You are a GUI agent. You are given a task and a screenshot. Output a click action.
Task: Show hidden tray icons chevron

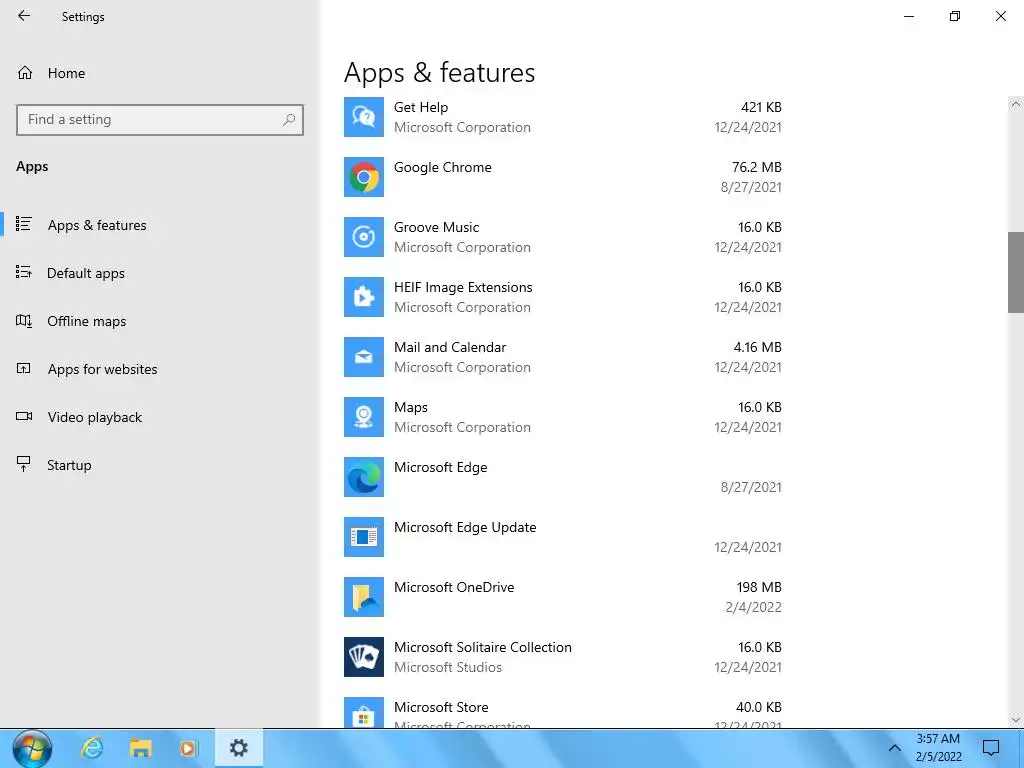click(x=895, y=748)
